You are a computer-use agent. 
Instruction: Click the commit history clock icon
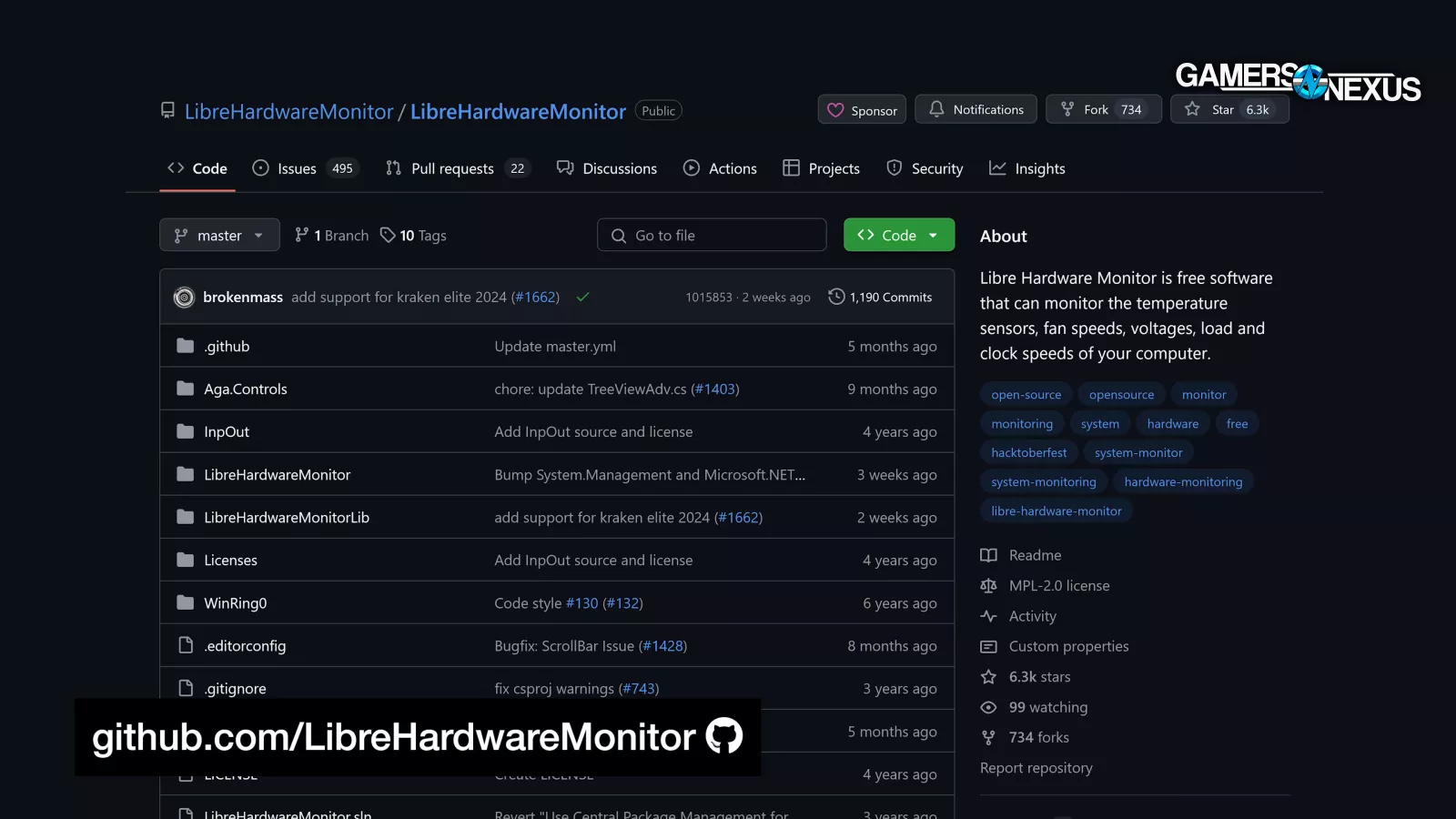tap(836, 297)
